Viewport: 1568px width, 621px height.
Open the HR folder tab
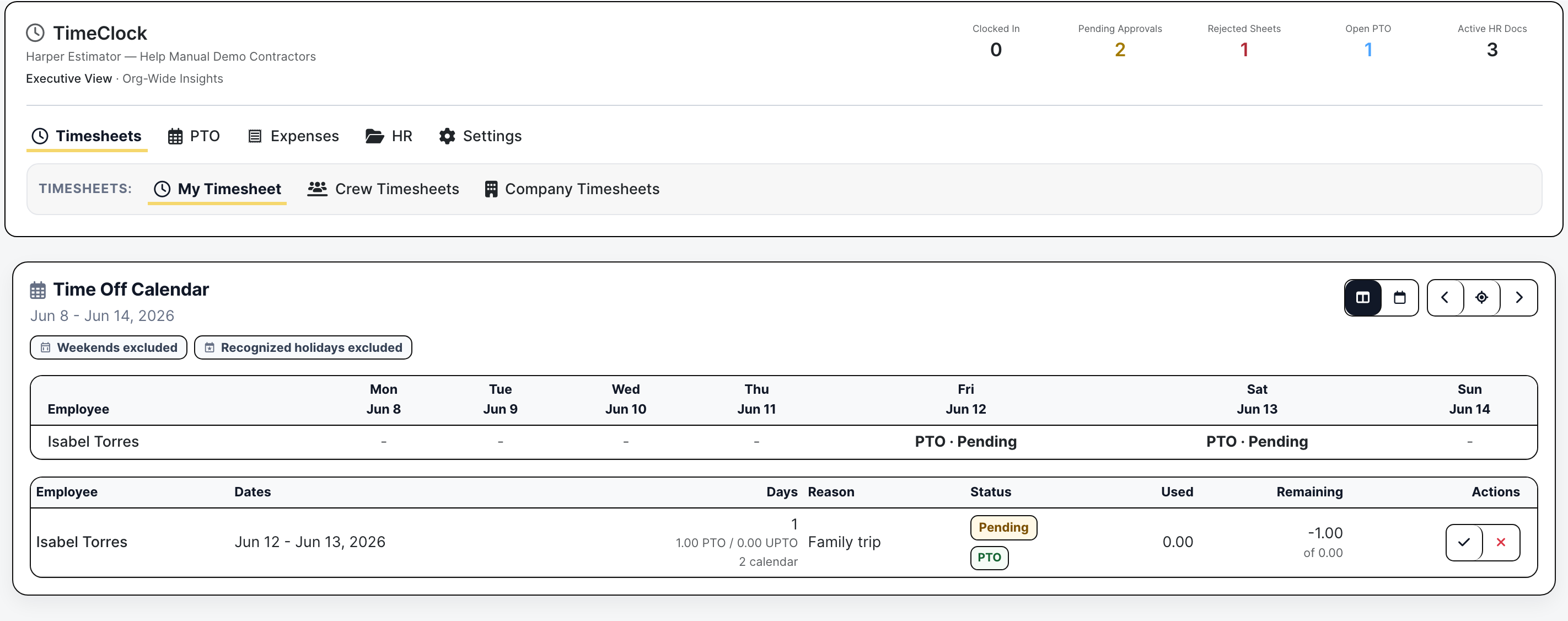pos(389,136)
